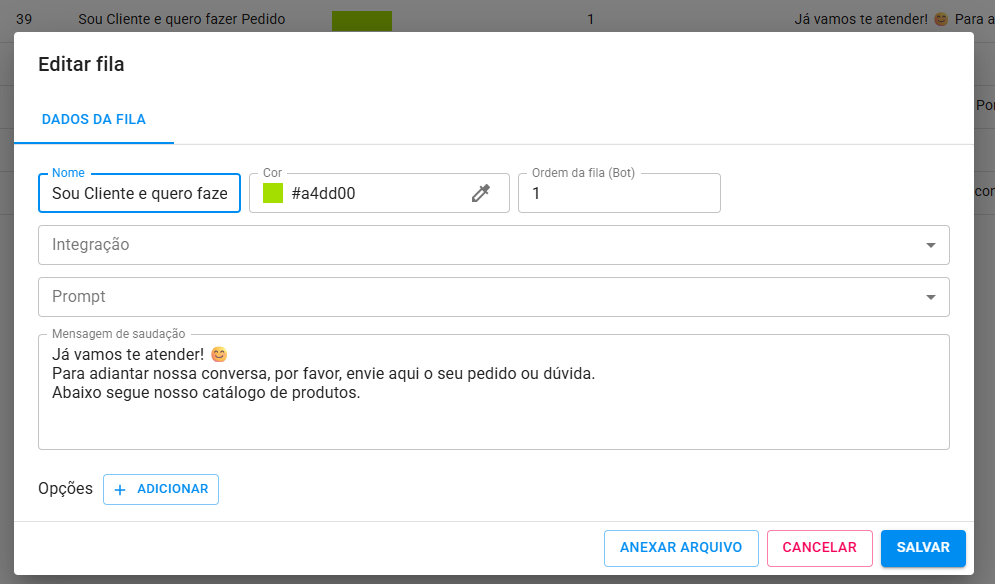Viewport: 995px width, 584px height.
Task: Click the background row name Sou Cliente e quero fazer Pedido
Action: point(182,19)
